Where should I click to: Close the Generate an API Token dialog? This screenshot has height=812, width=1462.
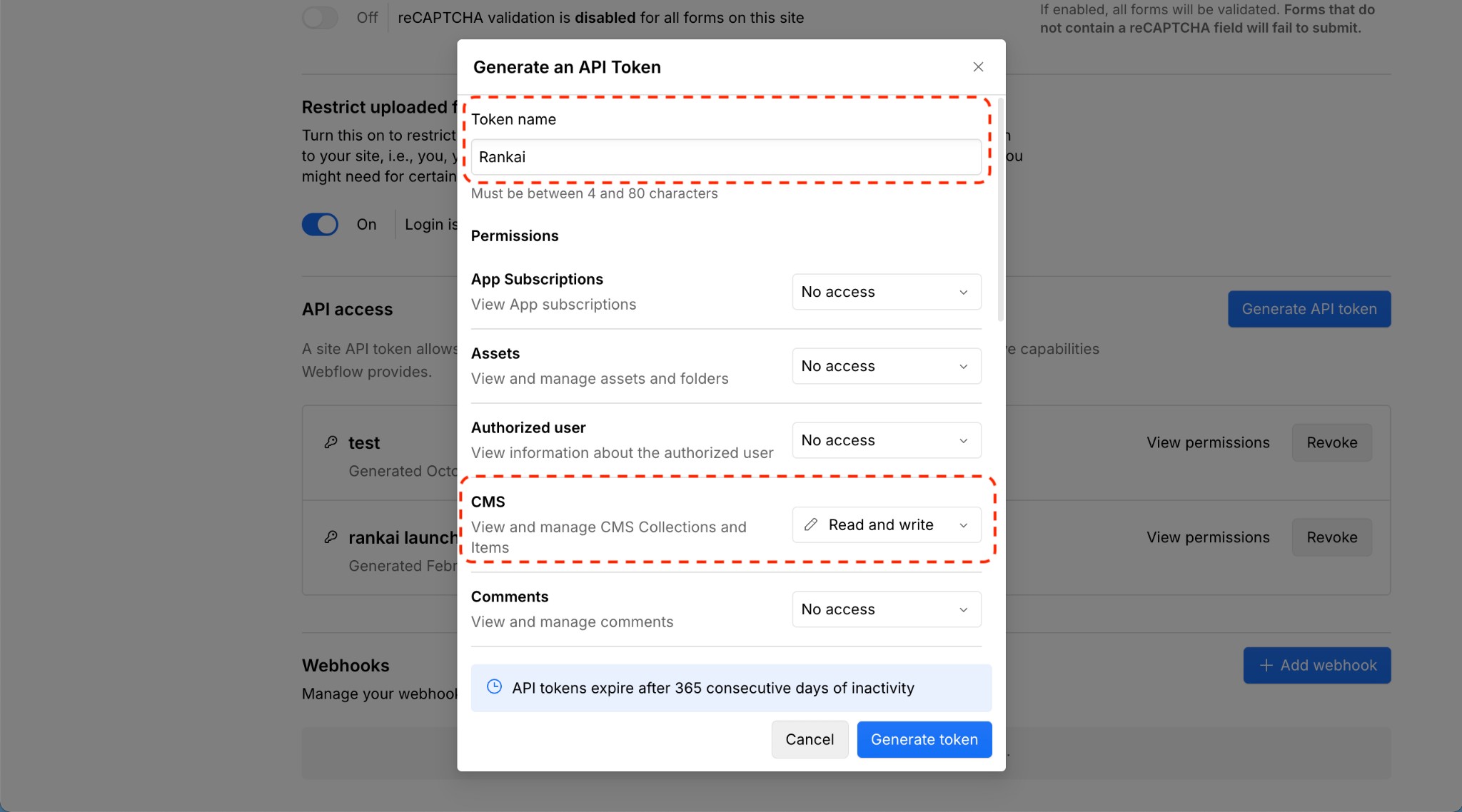coord(978,66)
